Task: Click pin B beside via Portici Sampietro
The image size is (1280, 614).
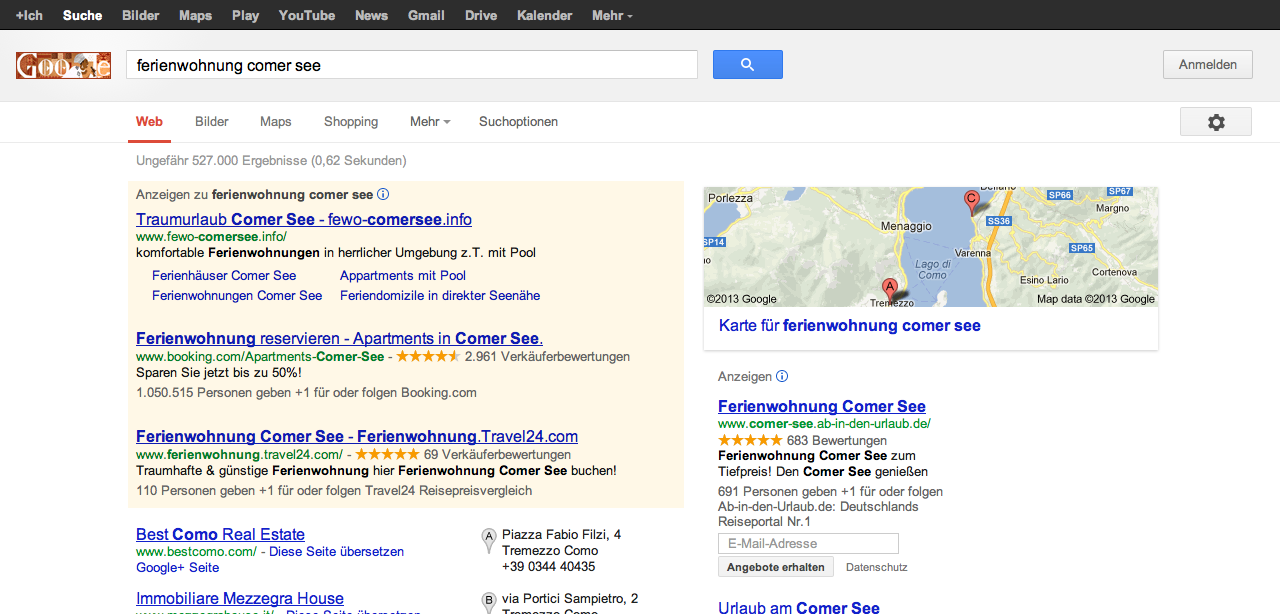Action: tap(489, 603)
